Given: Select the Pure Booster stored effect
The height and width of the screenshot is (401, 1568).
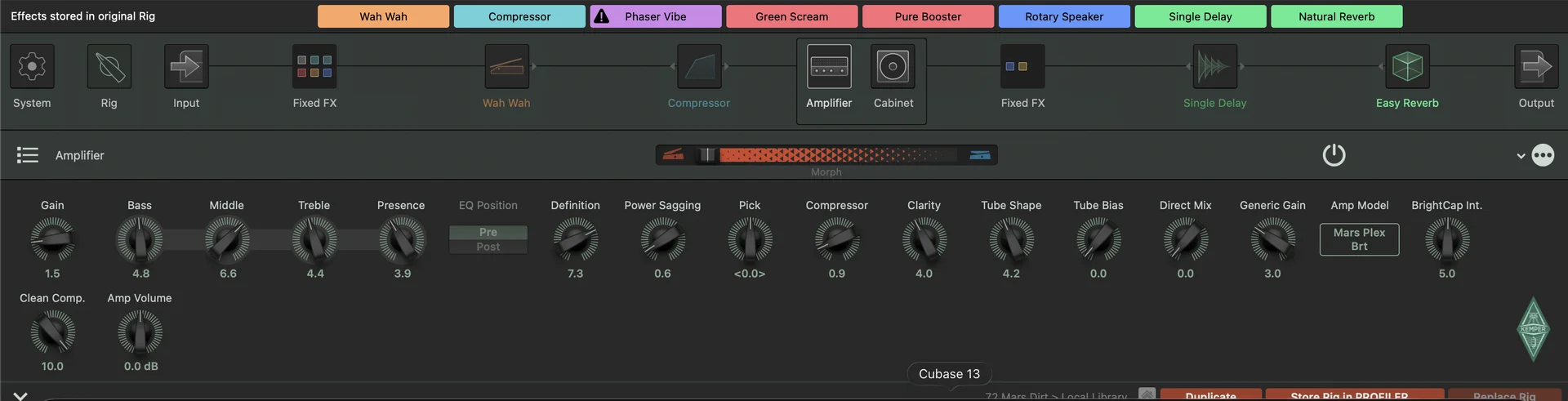Looking at the screenshot, I should 928,16.
